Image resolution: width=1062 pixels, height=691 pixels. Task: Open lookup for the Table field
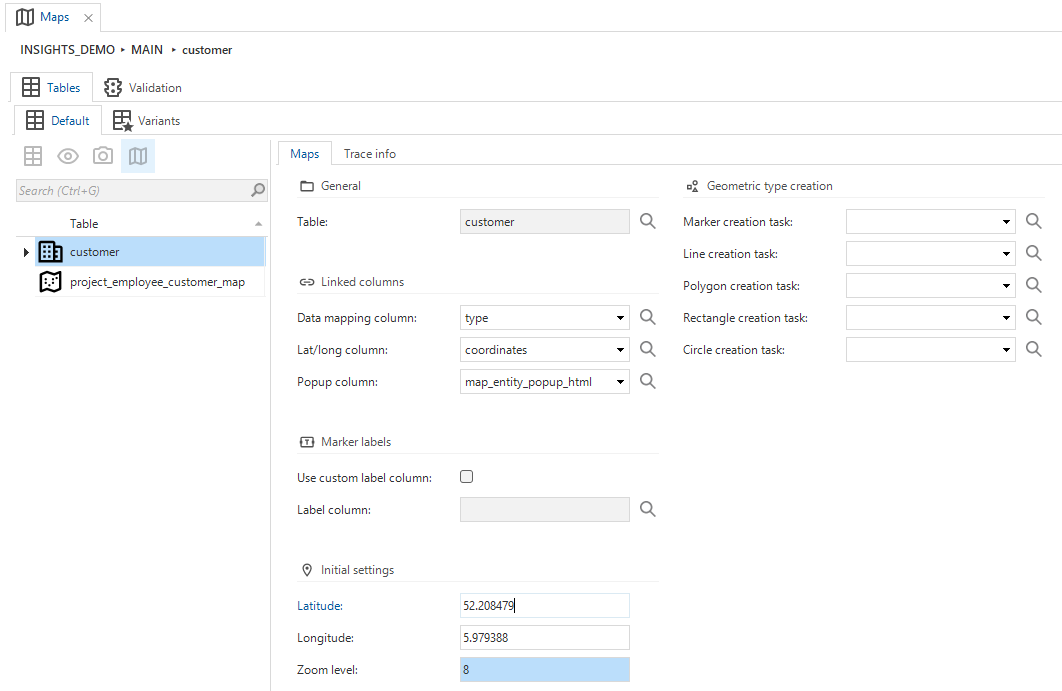coord(647,221)
